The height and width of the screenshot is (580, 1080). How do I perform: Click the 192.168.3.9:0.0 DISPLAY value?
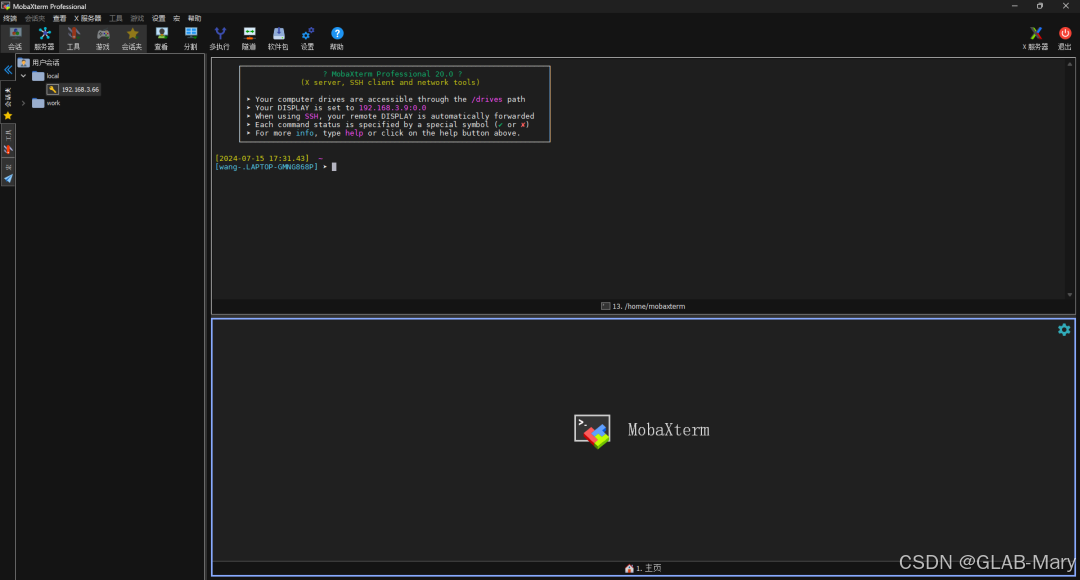392,107
